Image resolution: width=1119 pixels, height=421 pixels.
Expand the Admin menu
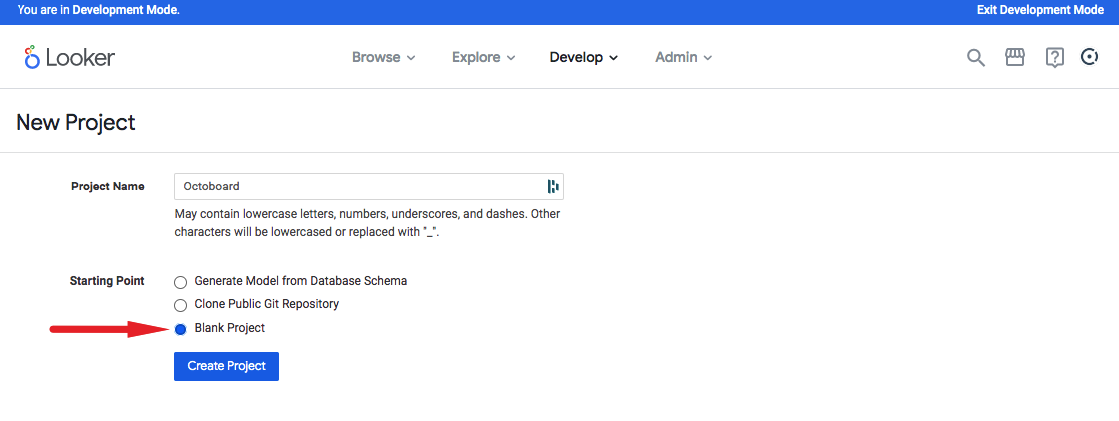coord(683,58)
